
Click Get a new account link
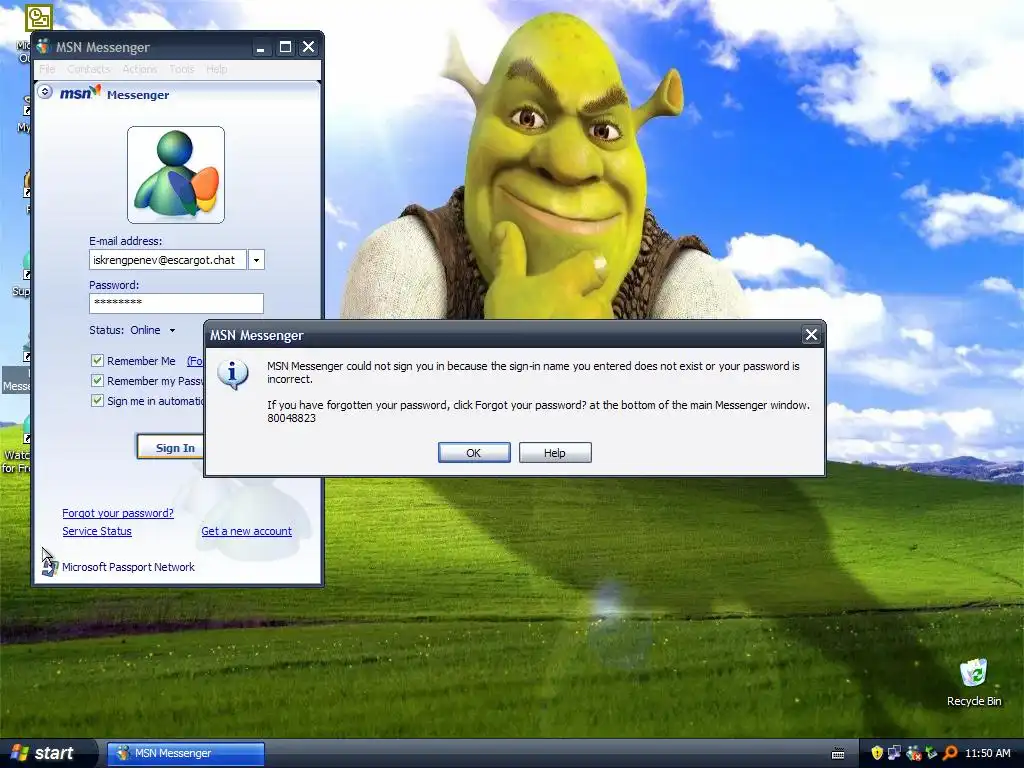(246, 532)
